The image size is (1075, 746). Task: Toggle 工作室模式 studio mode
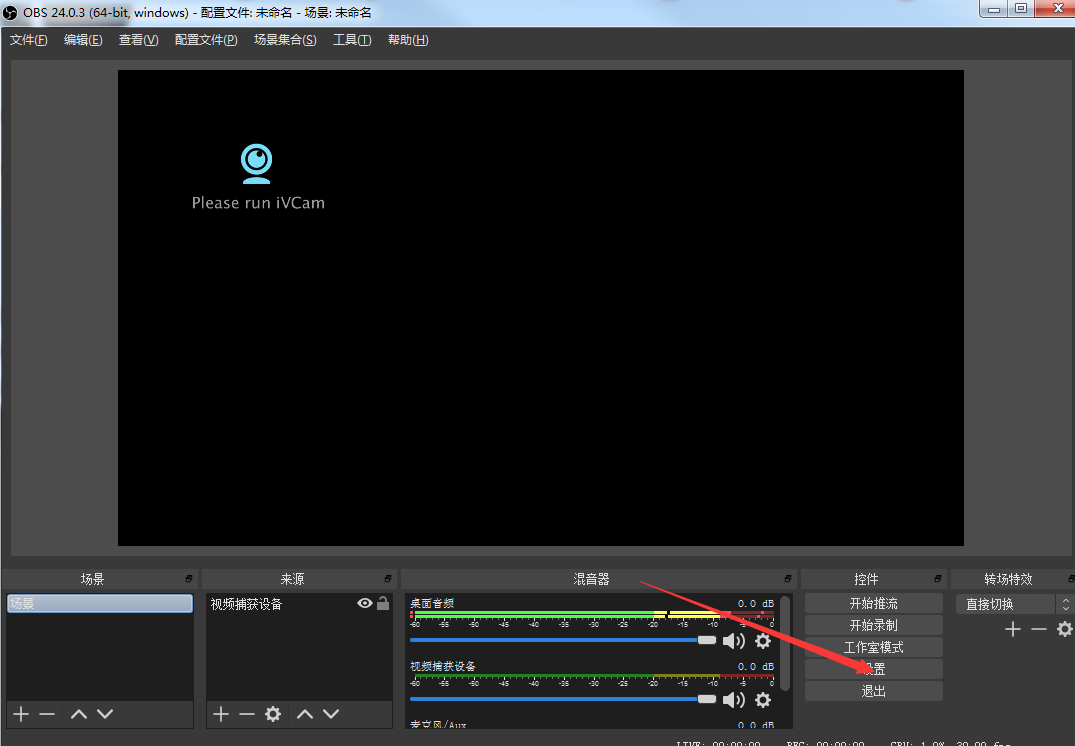tap(873, 647)
